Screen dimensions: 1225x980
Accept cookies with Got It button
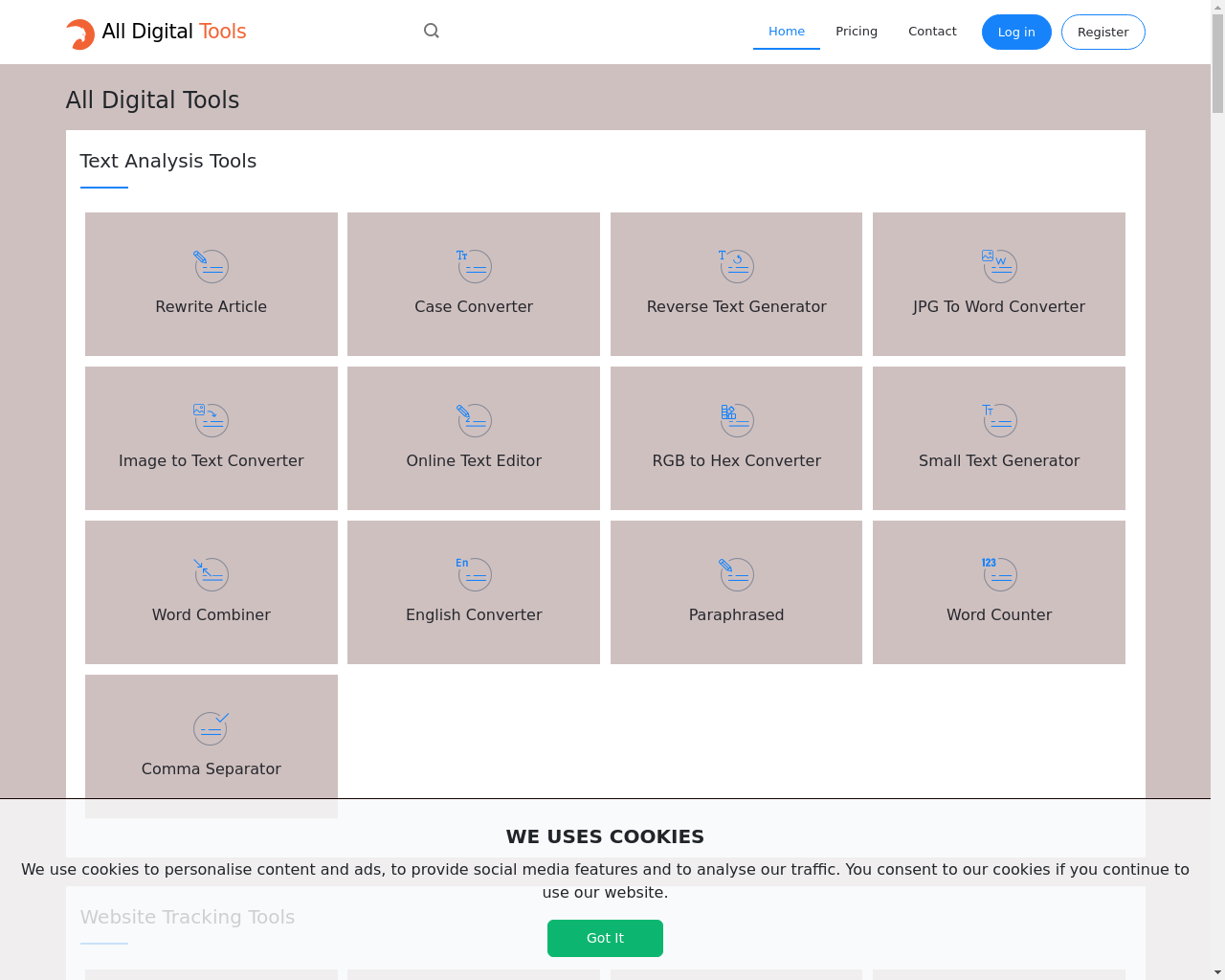(605, 938)
